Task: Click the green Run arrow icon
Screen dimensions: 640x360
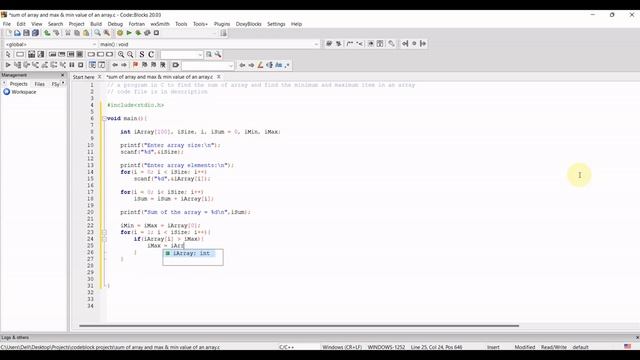Action: click(x=129, y=33)
